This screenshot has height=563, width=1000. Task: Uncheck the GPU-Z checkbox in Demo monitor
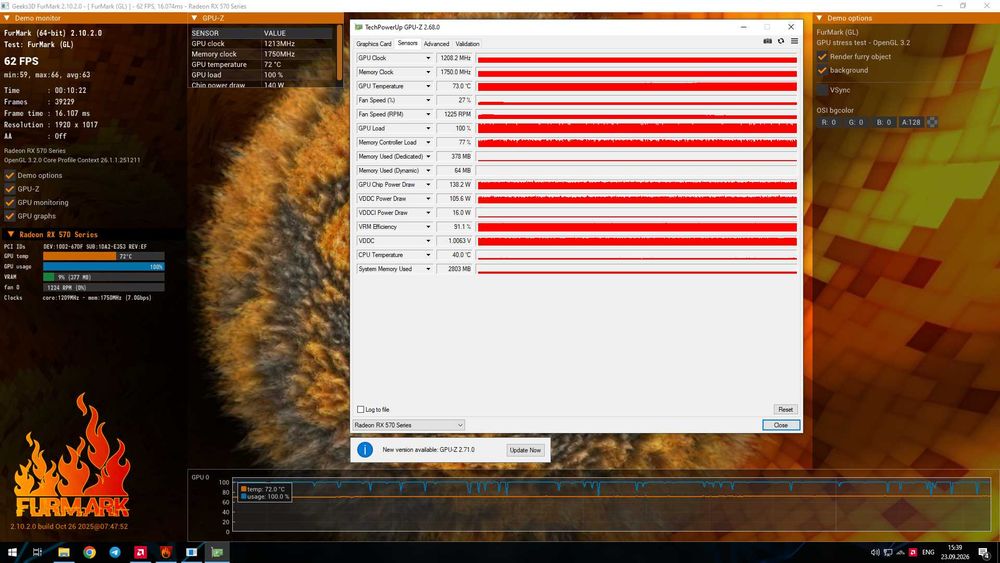[10, 189]
